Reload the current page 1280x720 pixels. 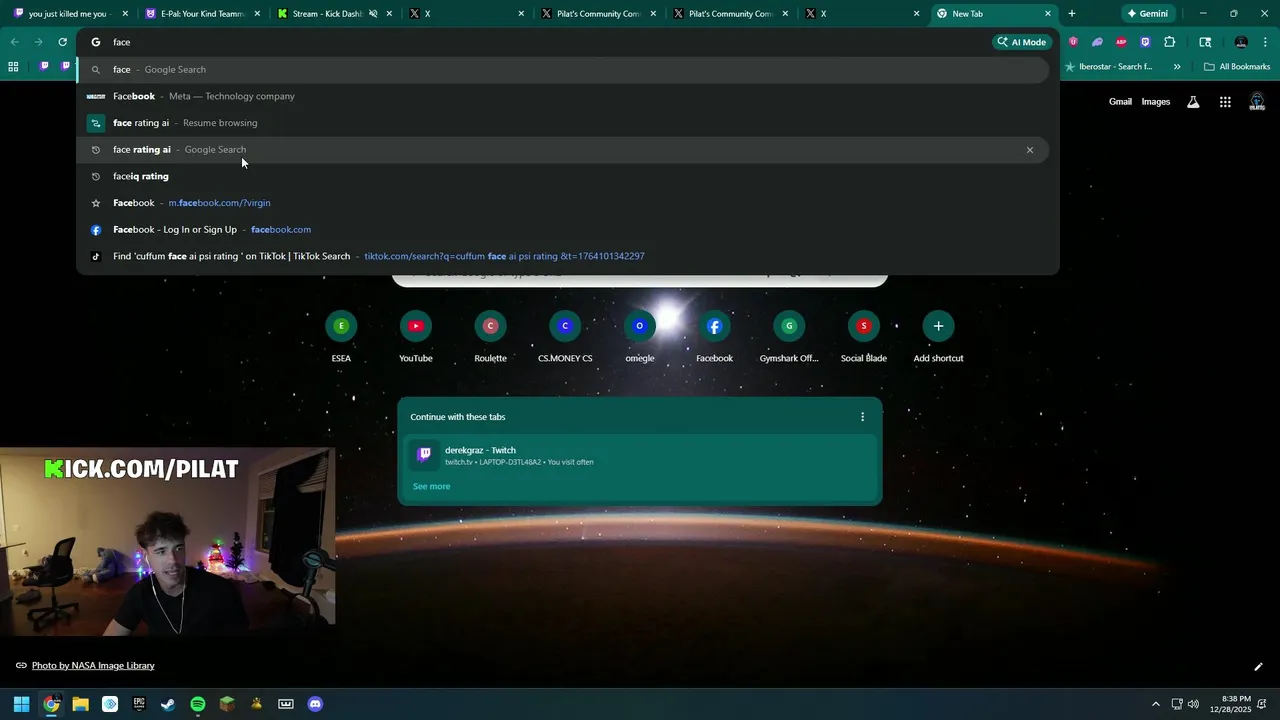click(62, 42)
